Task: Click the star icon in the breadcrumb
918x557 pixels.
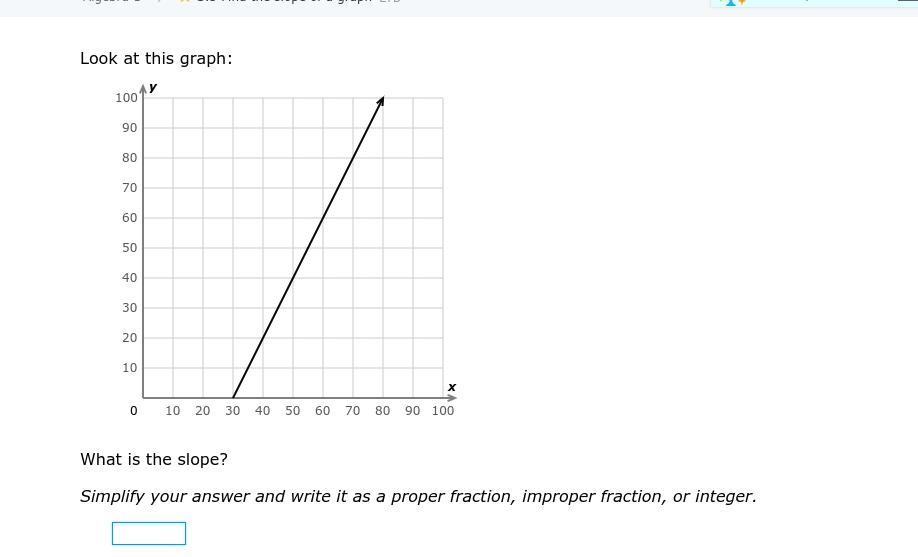Action: tap(184, 1)
